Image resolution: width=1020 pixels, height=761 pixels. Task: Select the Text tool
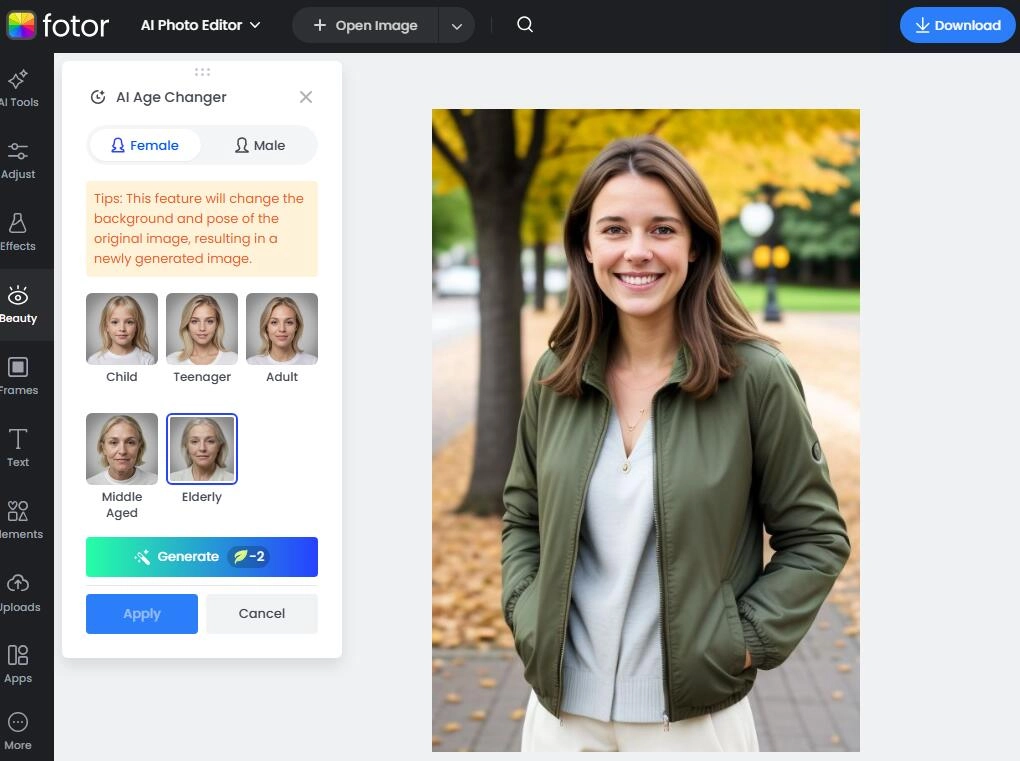(x=18, y=448)
